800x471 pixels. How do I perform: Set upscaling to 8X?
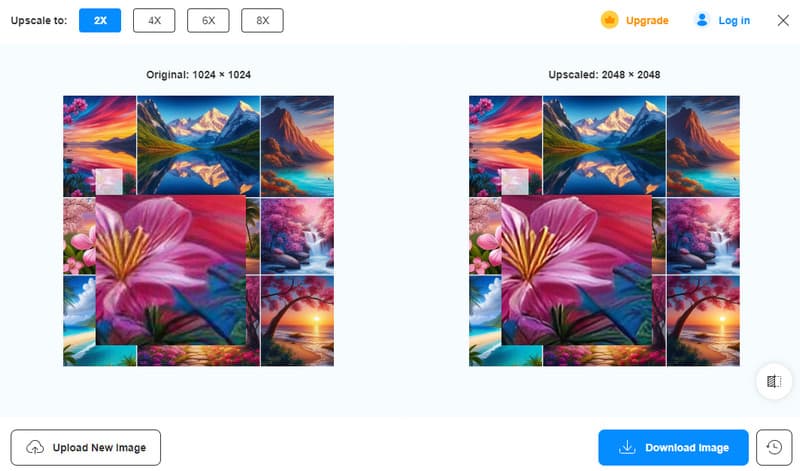point(262,20)
